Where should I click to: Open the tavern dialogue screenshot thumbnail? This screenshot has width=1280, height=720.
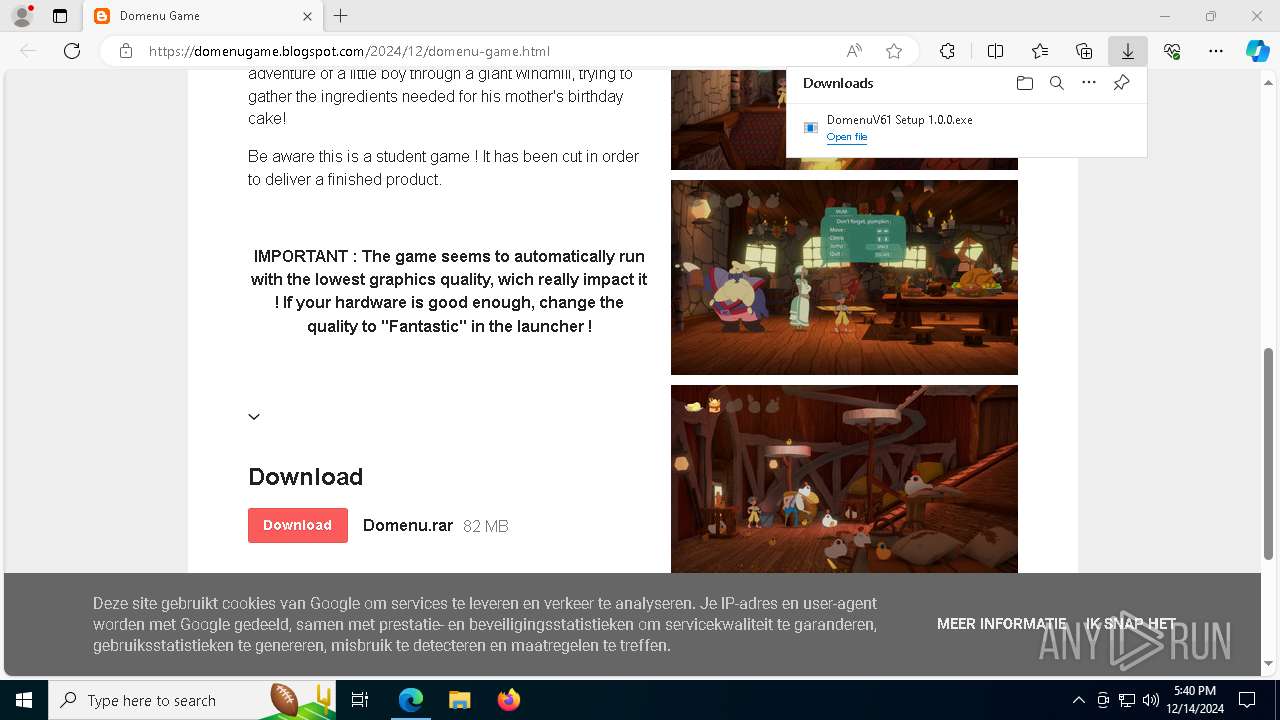[x=844, y=277]
